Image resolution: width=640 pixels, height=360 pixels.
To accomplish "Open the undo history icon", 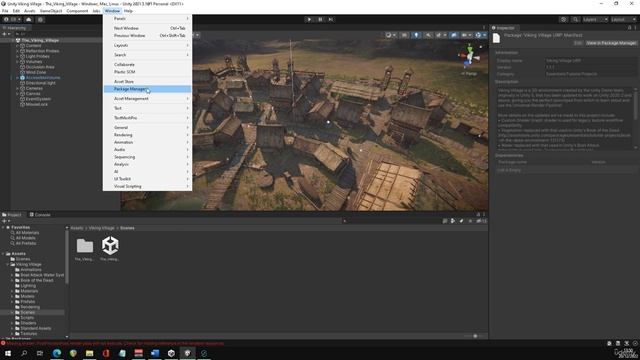I will (x=563, y=19).
